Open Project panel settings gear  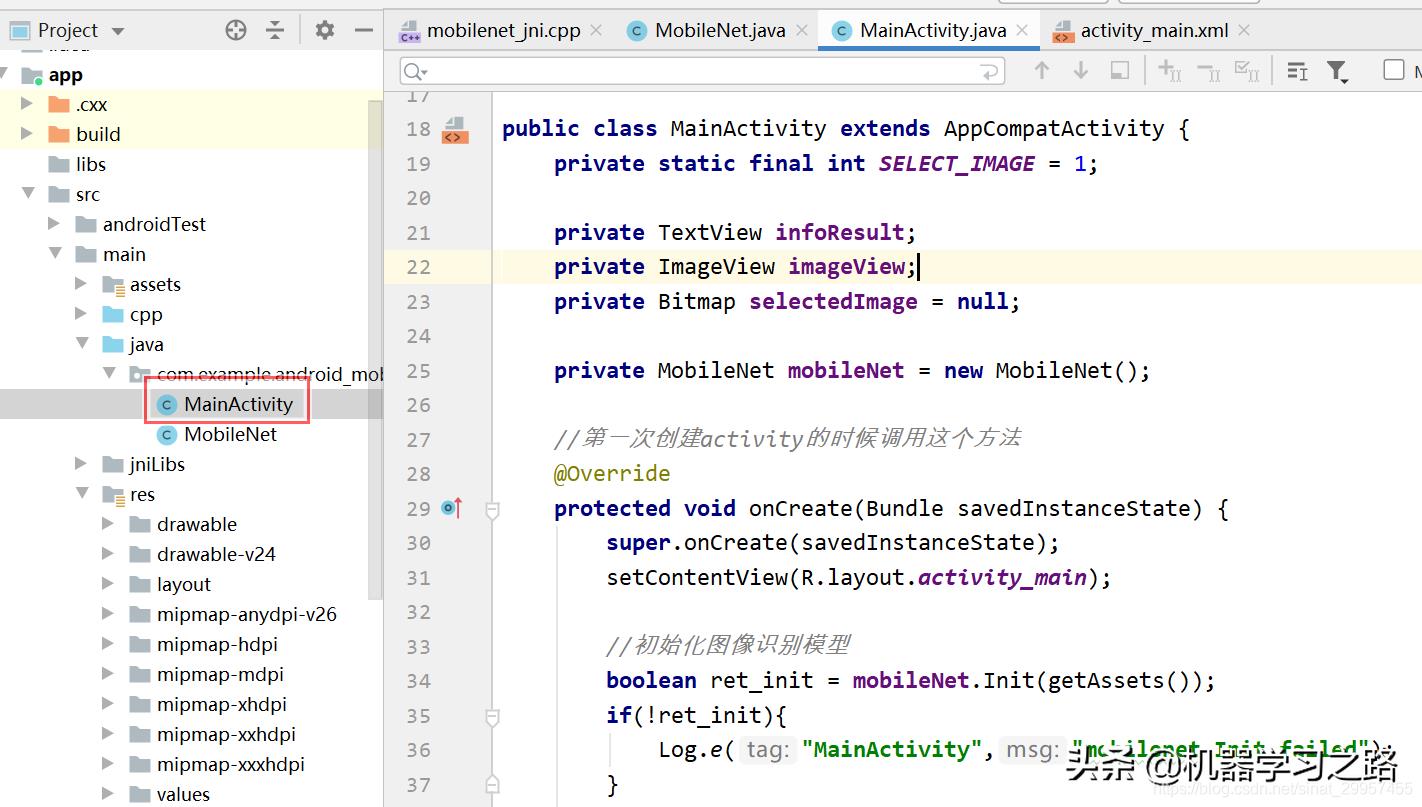coord(324,30)
